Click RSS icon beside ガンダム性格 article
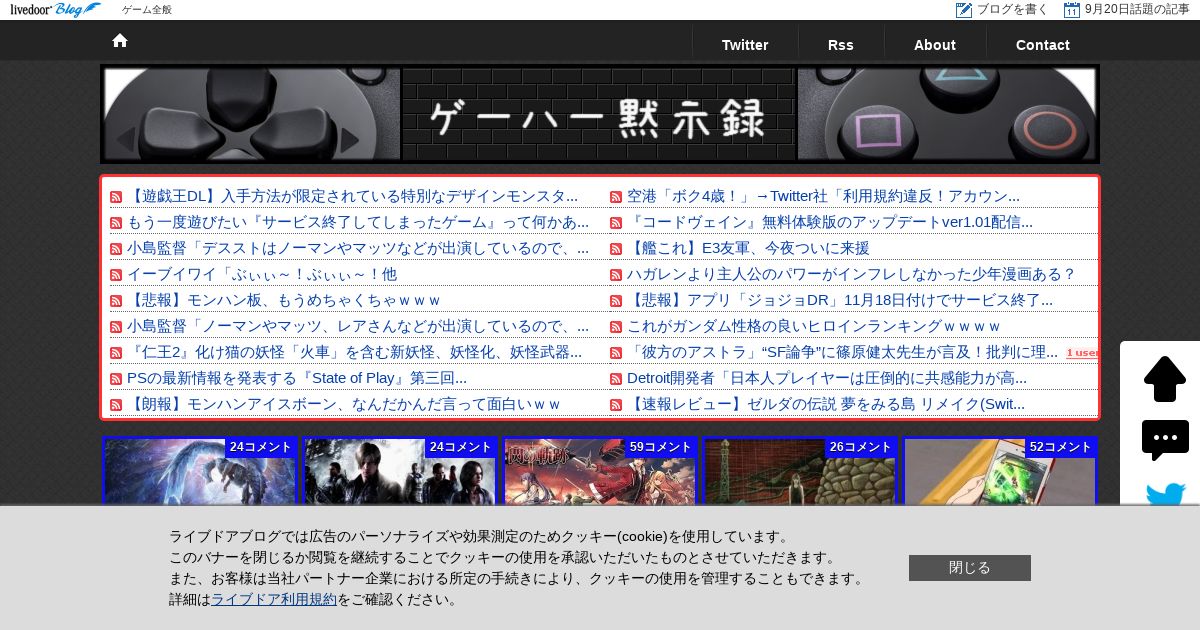The image size is (1200, 630). point(616,327)
